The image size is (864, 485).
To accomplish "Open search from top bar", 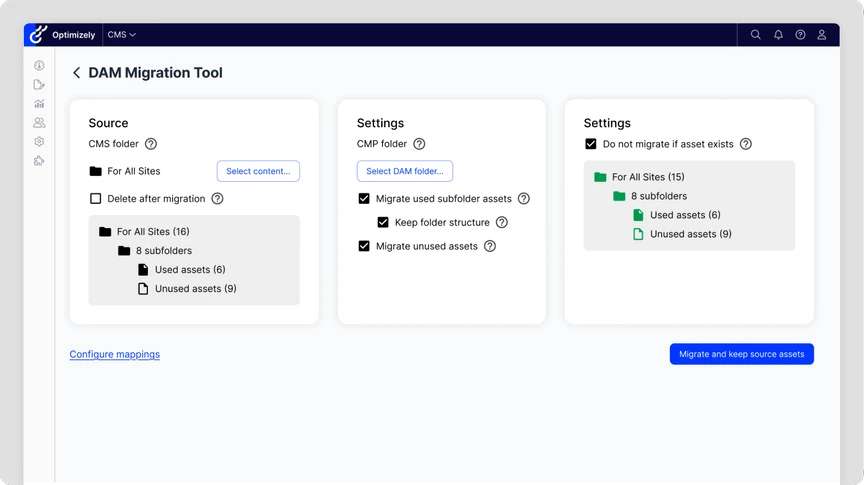I will click(x=755, y=35).
